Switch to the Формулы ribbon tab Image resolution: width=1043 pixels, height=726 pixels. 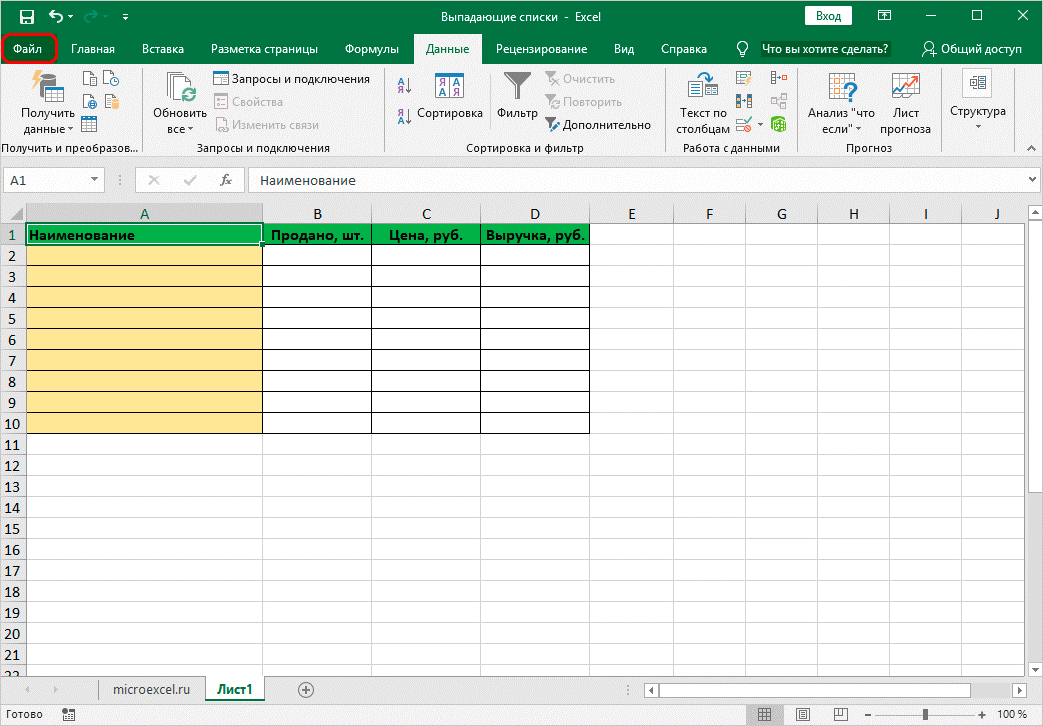[x=371, y=48]
